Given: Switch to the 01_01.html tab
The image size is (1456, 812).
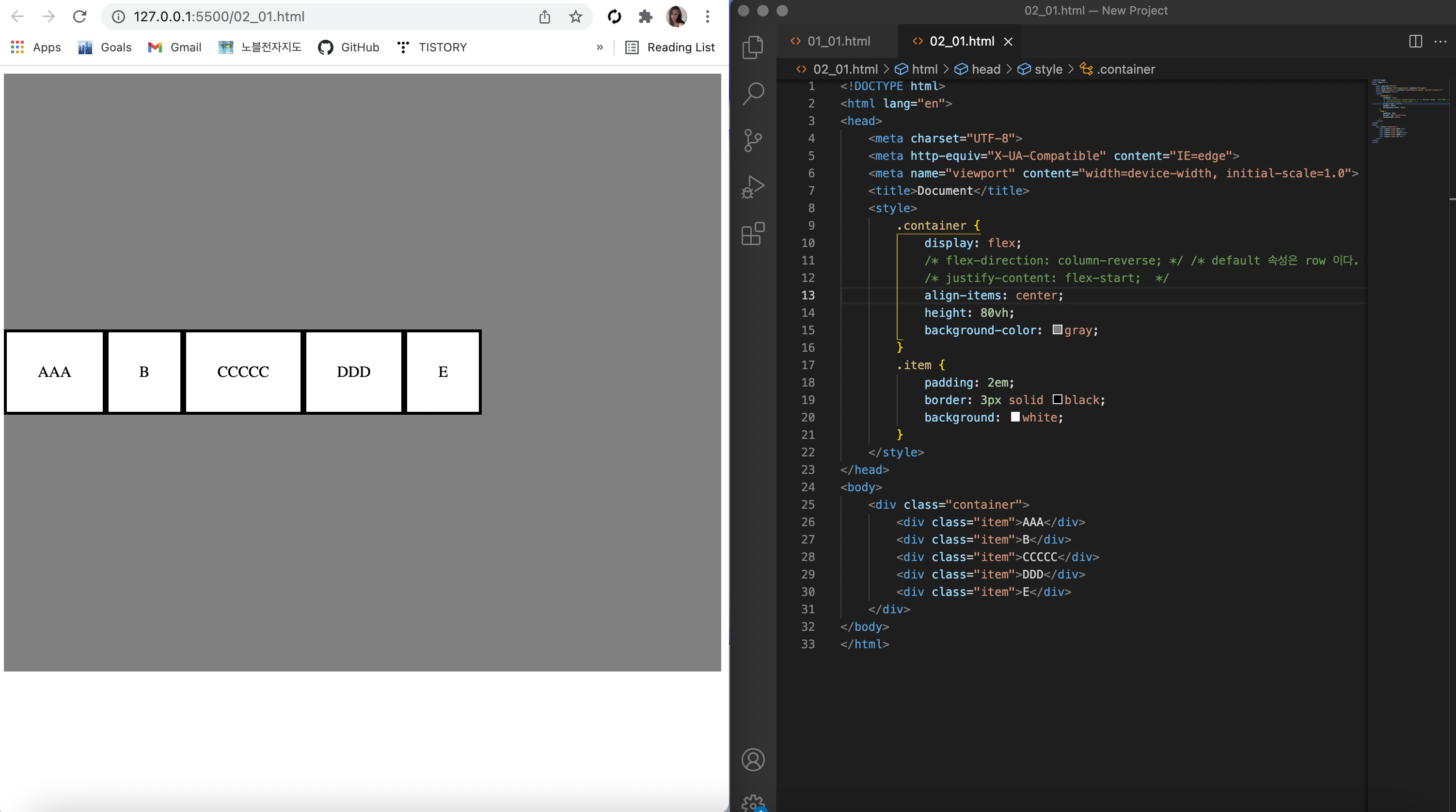Looking at the screenshot, I should [838, 41].
